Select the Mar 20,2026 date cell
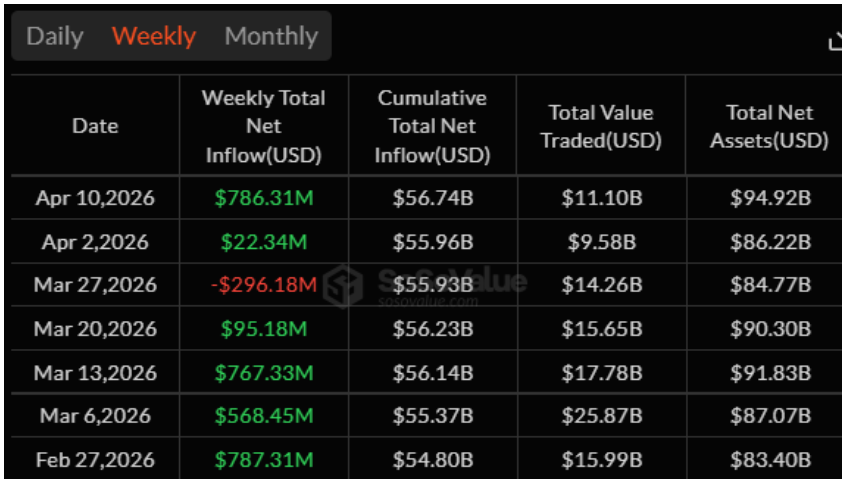Screen dimensions: 846x483 [95, 329]
